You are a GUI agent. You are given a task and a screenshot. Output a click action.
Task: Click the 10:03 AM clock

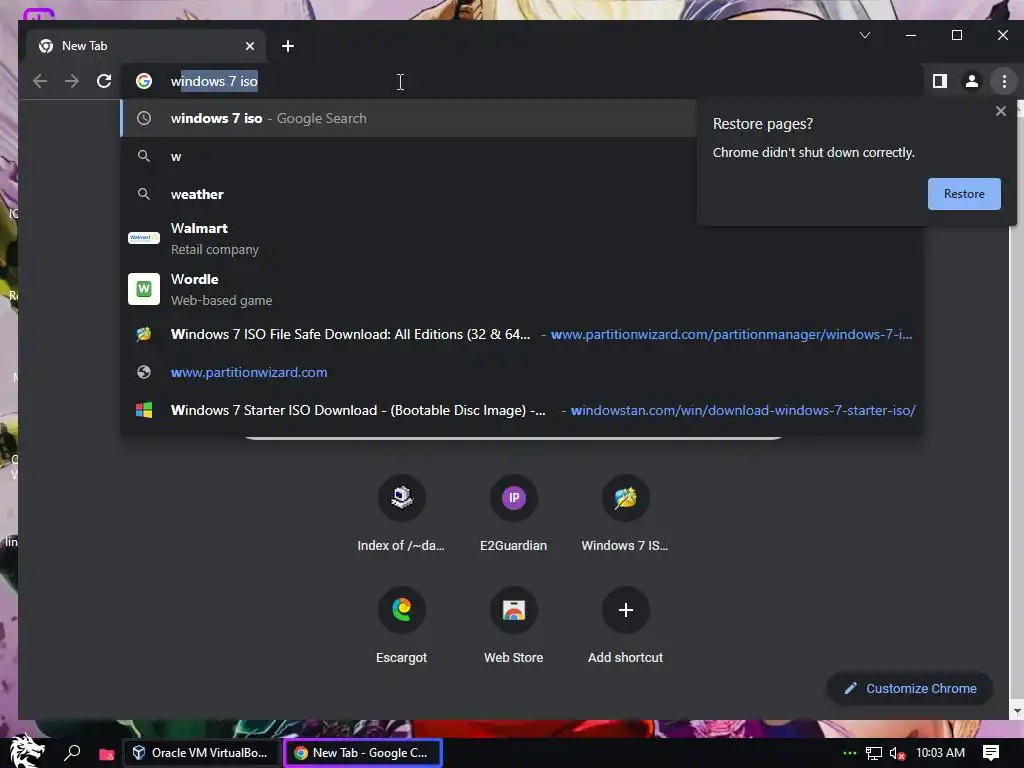(940, 753)
